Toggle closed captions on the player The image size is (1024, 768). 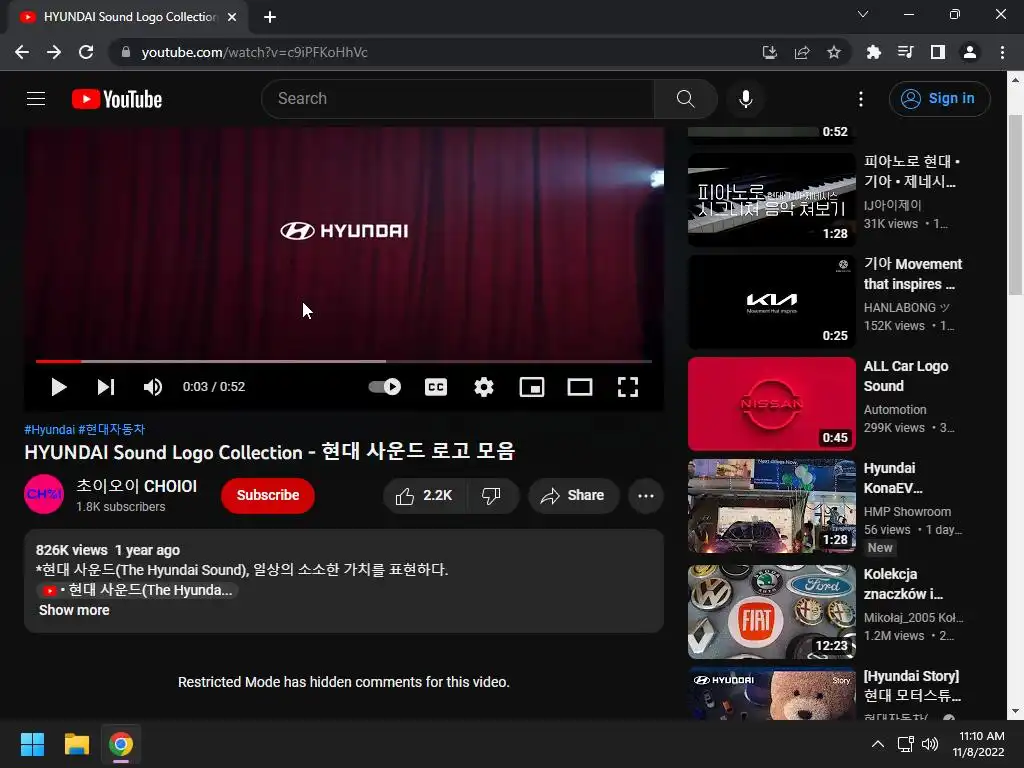coord(436,387)
